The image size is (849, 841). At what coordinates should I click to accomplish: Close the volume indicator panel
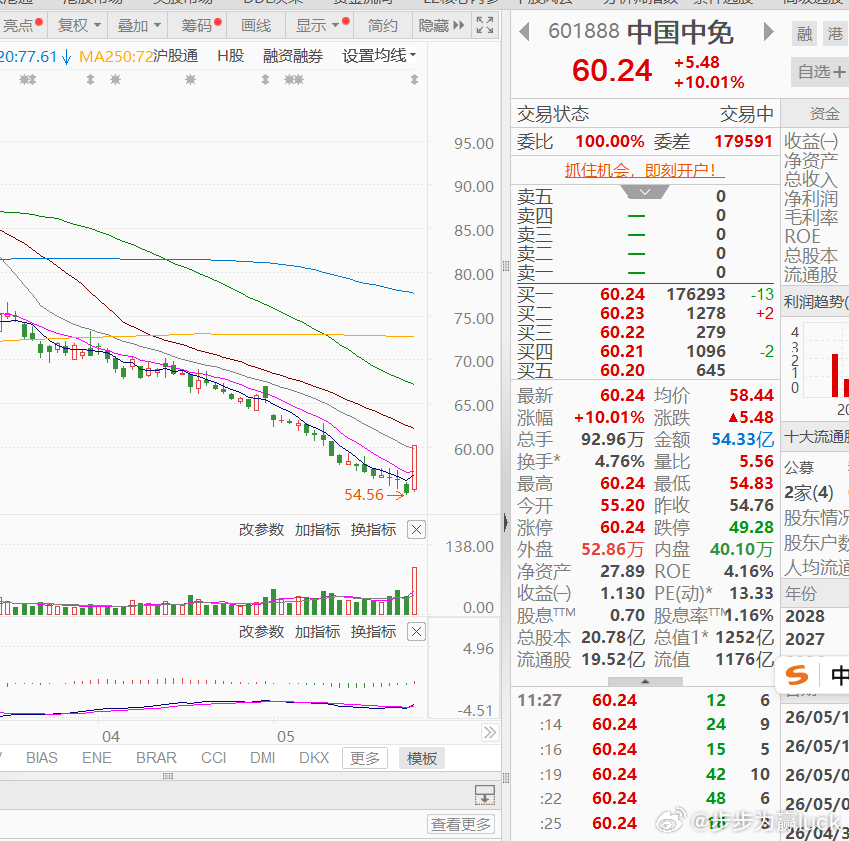point(416,530)
